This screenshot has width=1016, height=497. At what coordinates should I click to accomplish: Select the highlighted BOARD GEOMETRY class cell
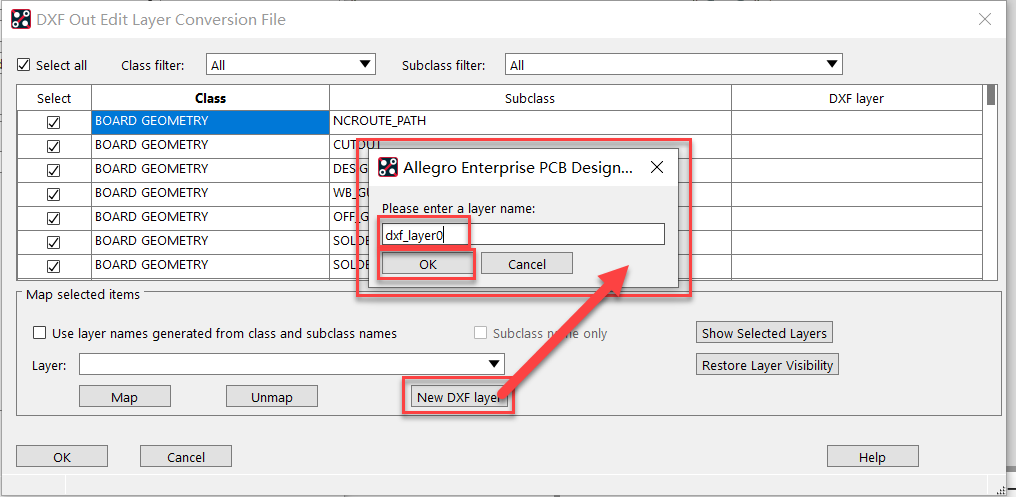(x=211, y=121)
